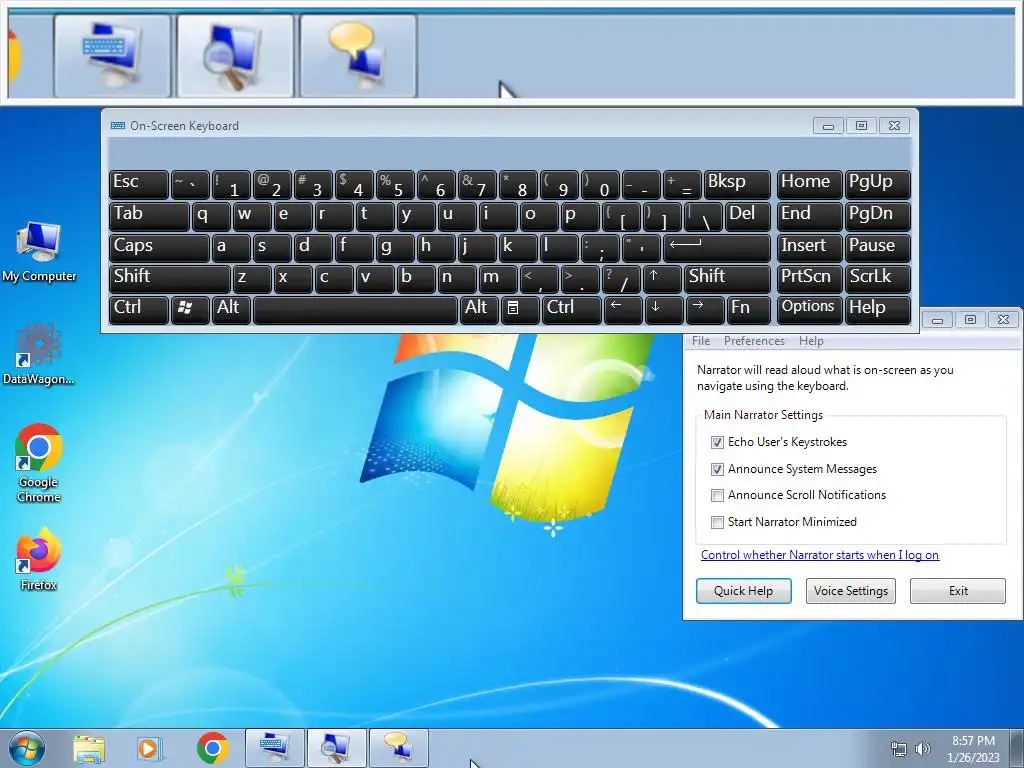Click the Tab key on On-Screen Keyboard
This screenshot has height=768, width=1024.
(x=149, y=217)
